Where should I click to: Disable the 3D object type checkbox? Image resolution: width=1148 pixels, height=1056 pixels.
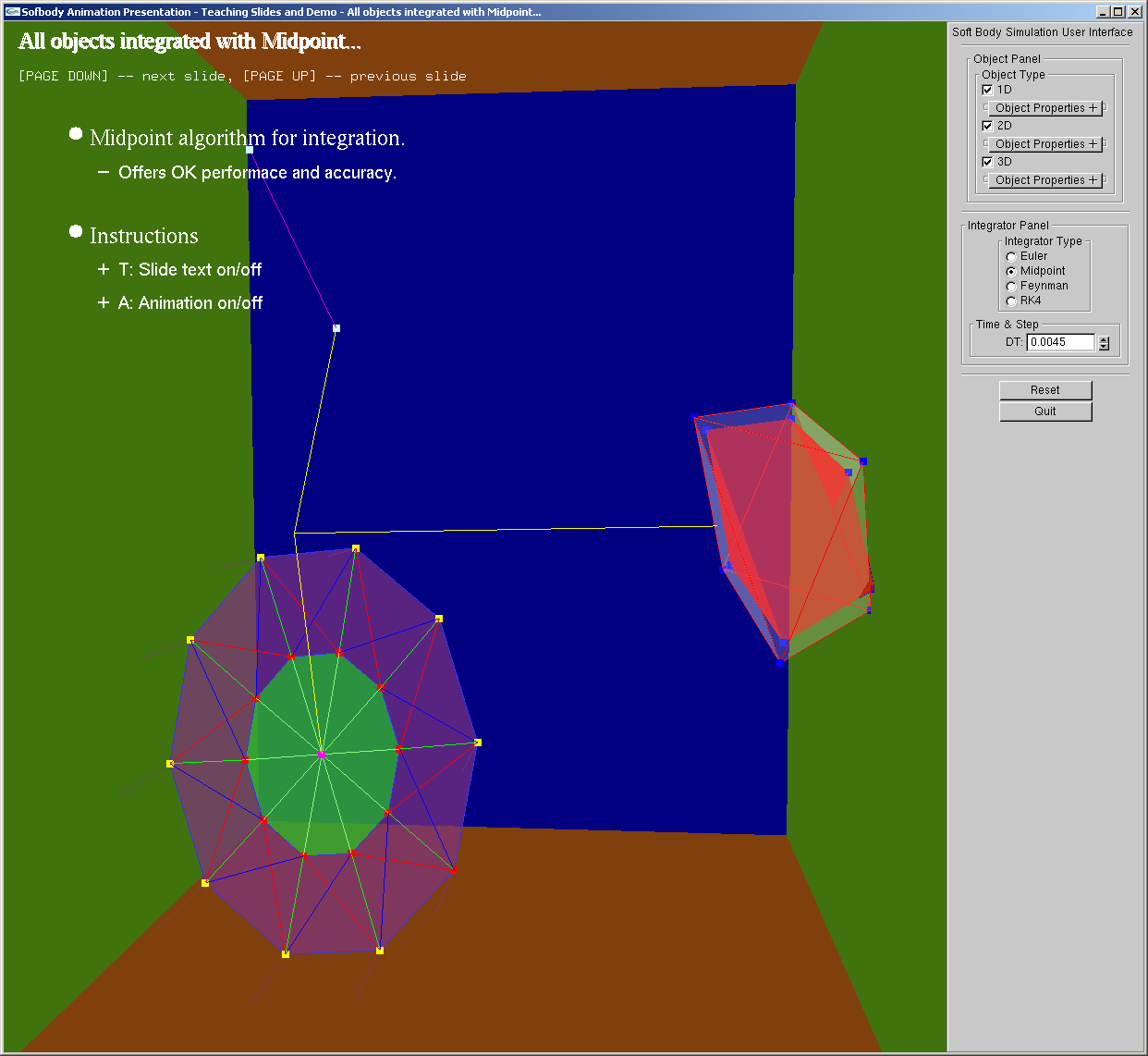click(987, 162)
